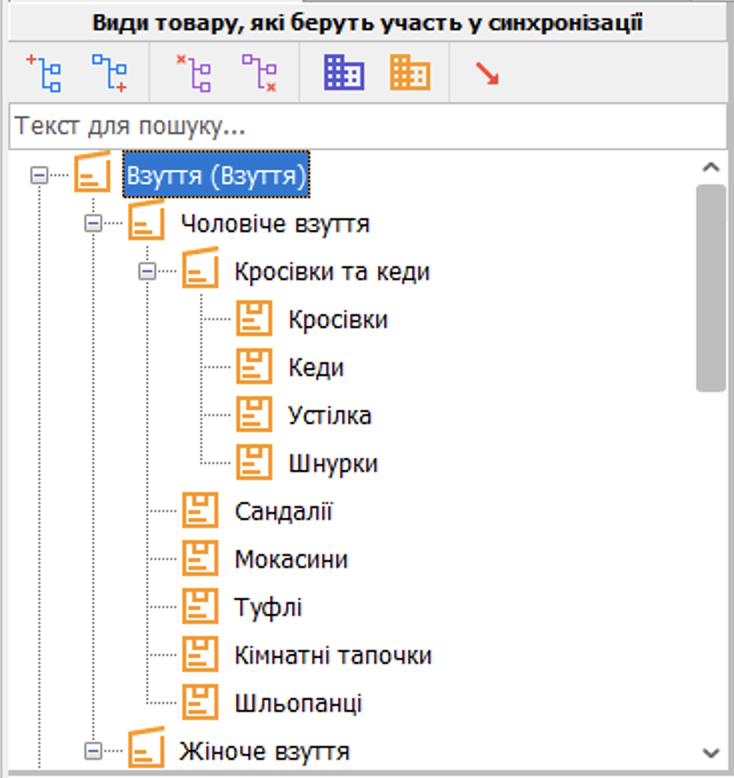Click the item icon next to Туфлі
The height and width of the screenshot is (778, 734).
[x=200, y=606]
